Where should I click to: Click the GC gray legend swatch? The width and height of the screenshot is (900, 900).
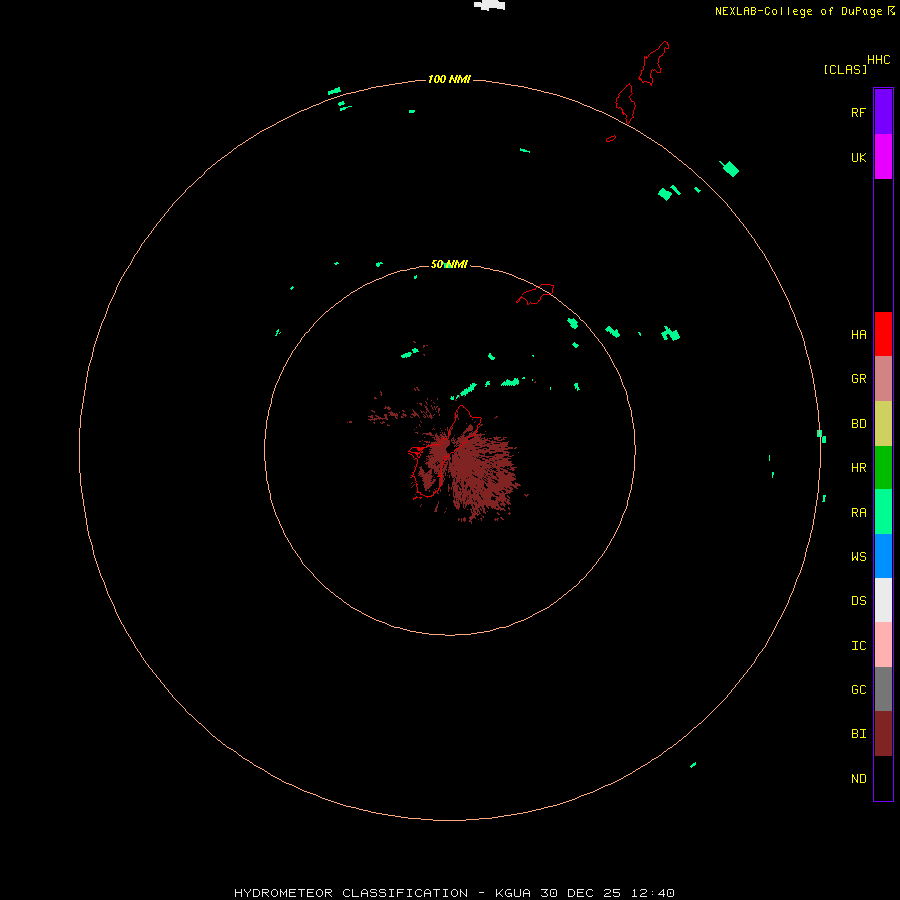pos(883,689)
